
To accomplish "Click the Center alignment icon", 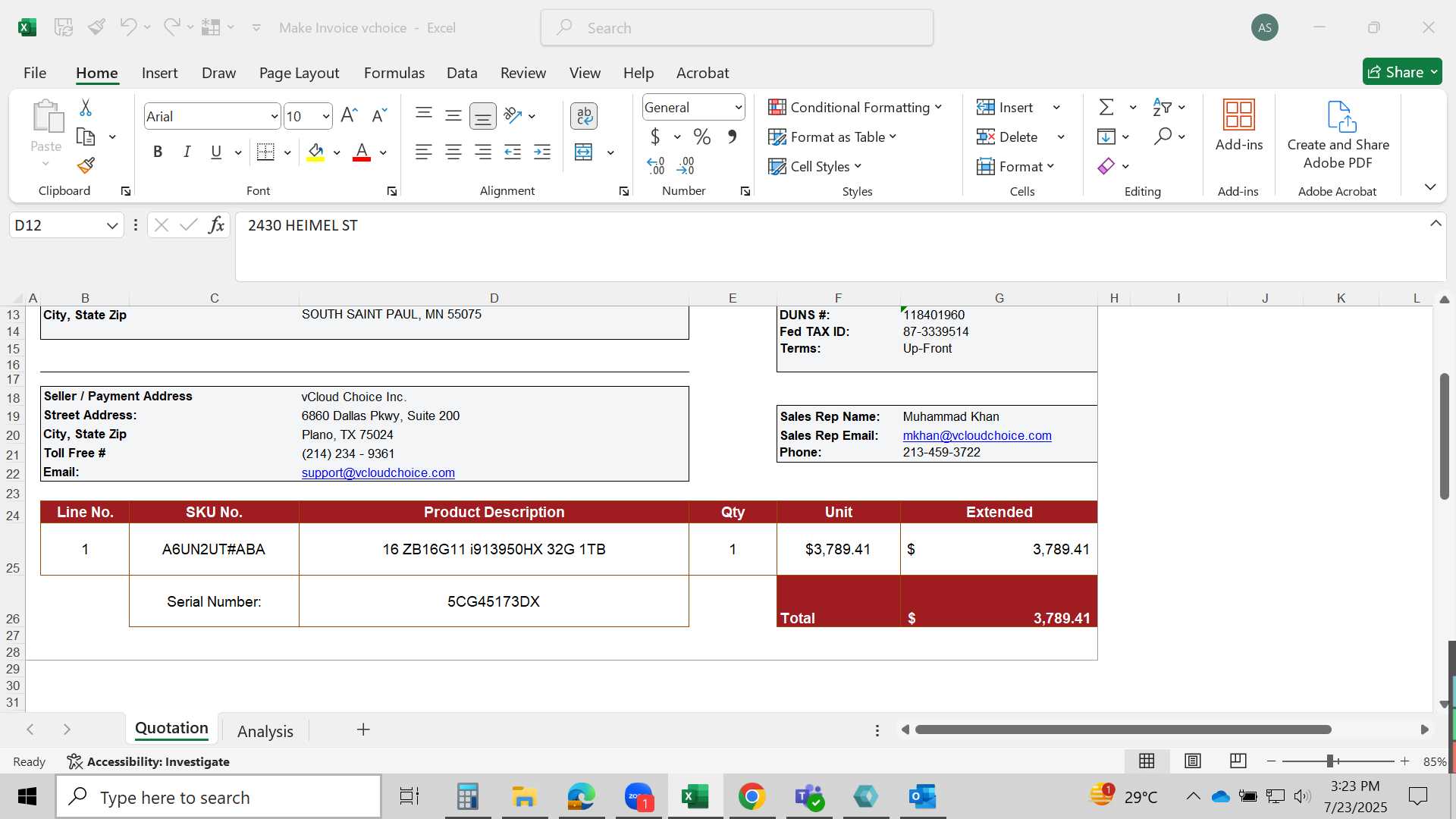I will [x=453, y=152].
